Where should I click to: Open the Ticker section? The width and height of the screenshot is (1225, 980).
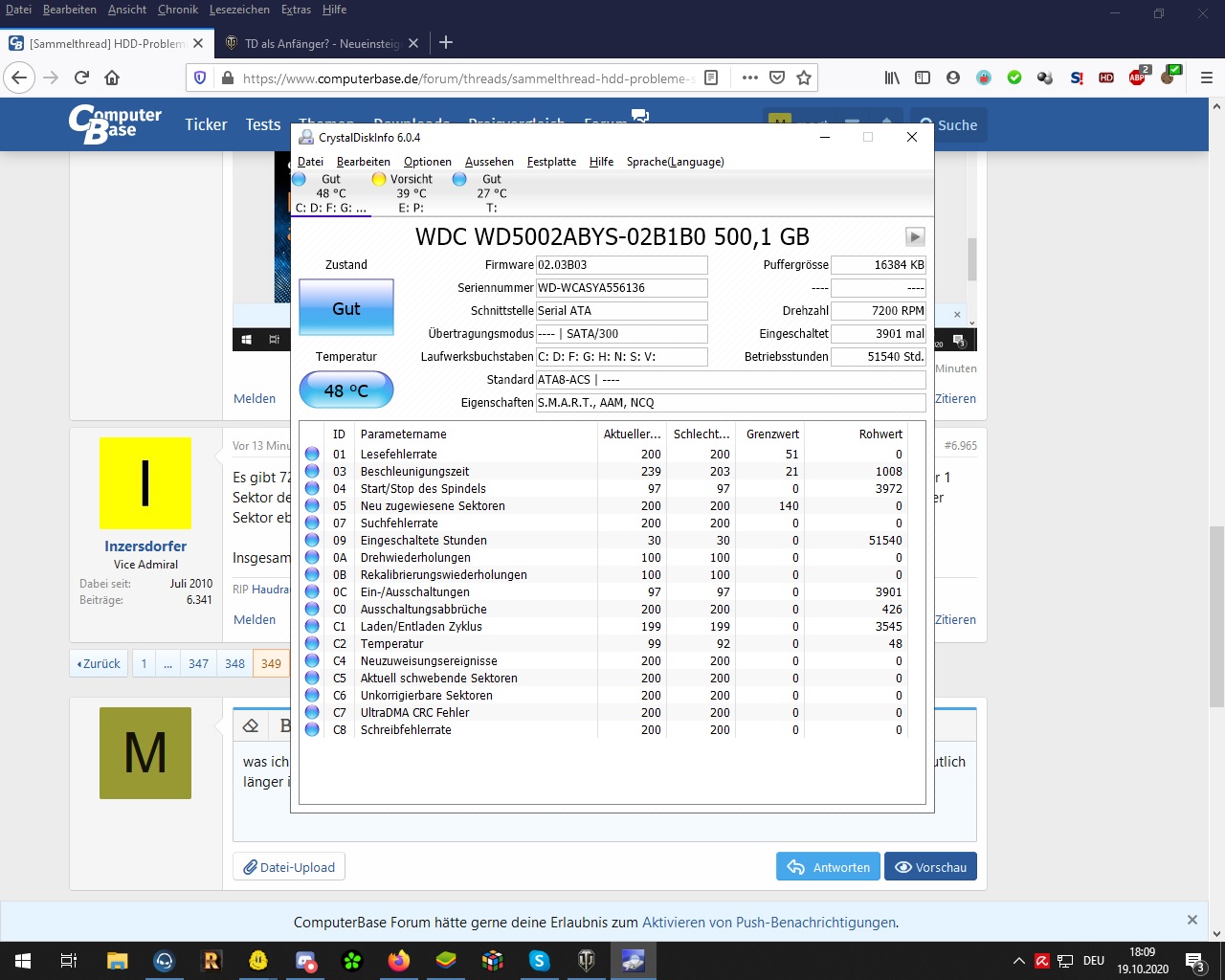click(x=206, y=124)
